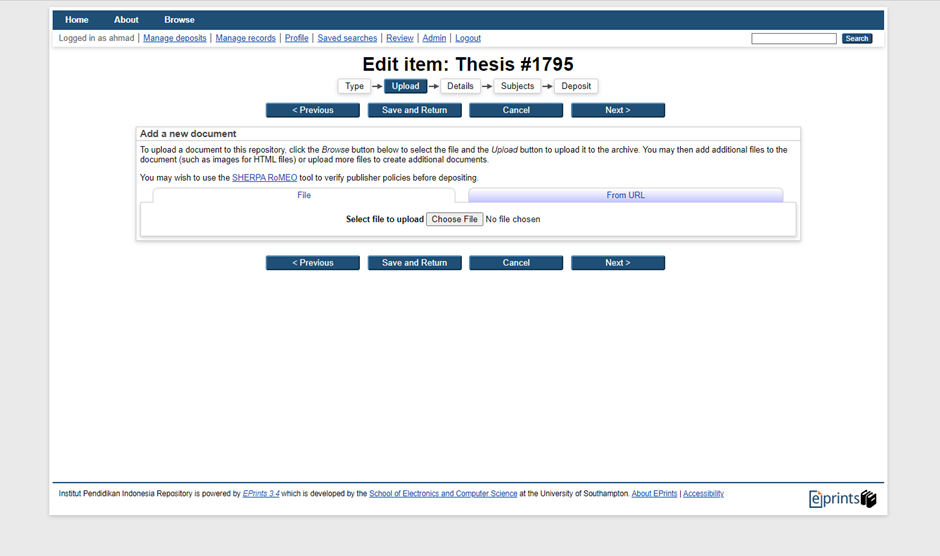940x556 pixels.
Task: Open the Home menu item
Action: coord(77,20)
